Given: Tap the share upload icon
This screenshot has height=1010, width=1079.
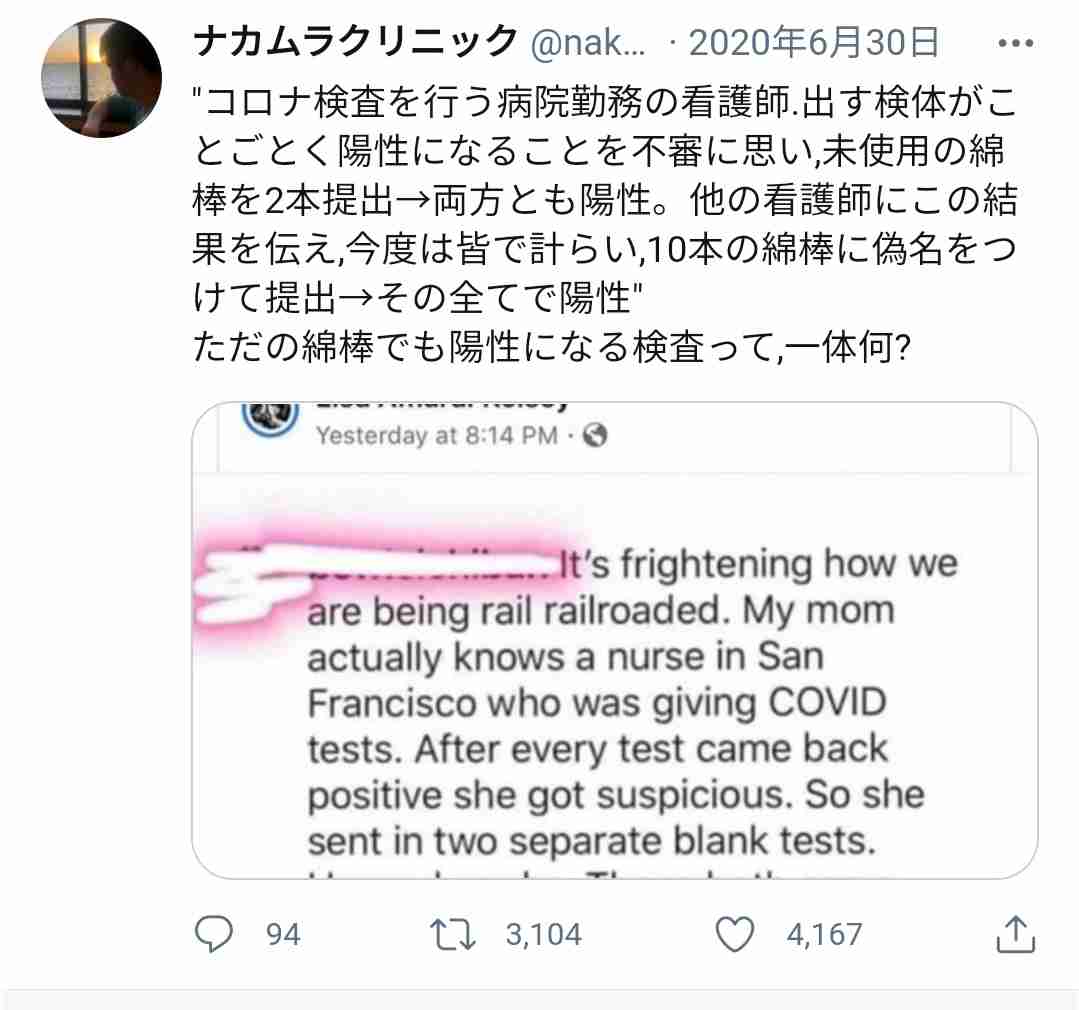Looking at the screenshot, I should coord(1016,934).
